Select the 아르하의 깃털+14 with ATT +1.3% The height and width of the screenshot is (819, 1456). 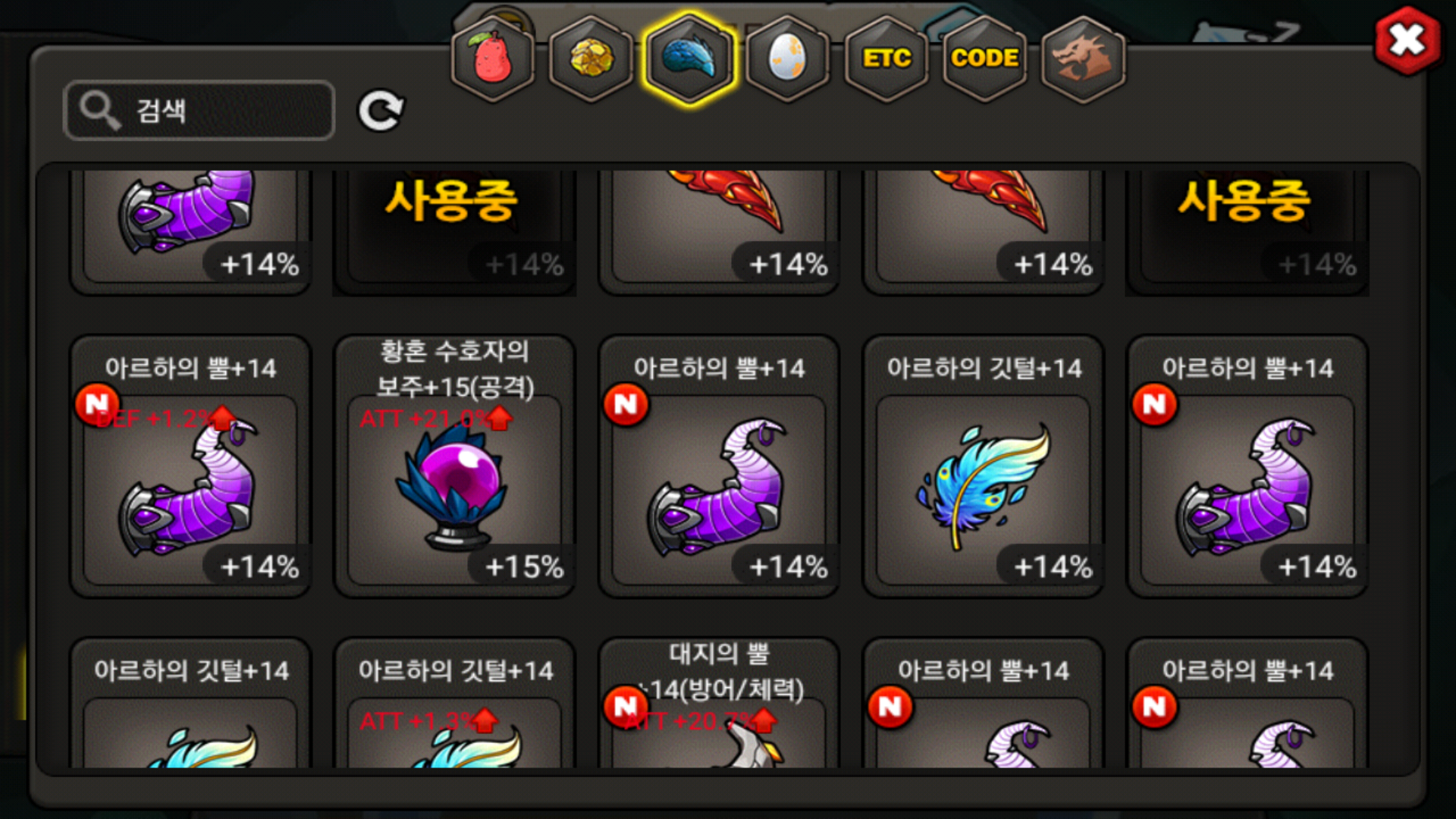click(x=455, y=703)
